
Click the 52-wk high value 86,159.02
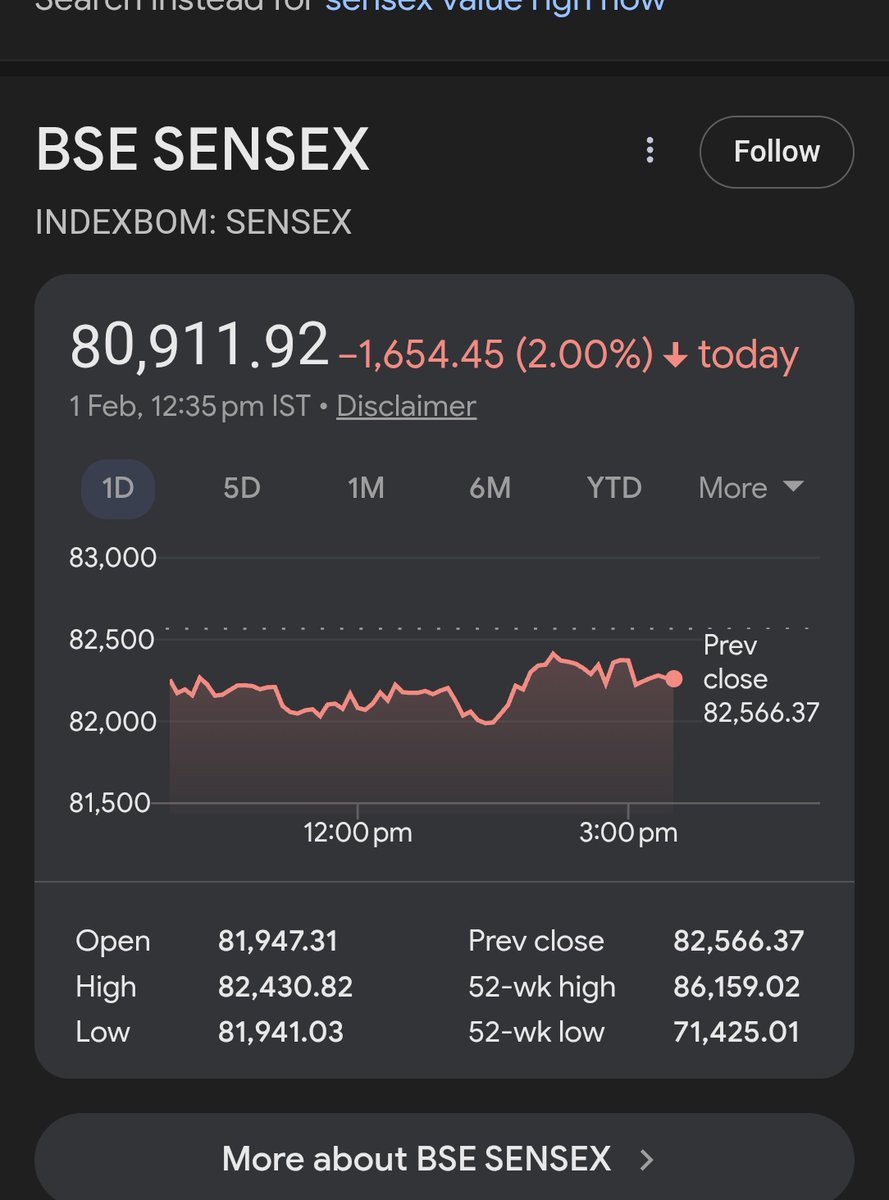tap(736, 987)
